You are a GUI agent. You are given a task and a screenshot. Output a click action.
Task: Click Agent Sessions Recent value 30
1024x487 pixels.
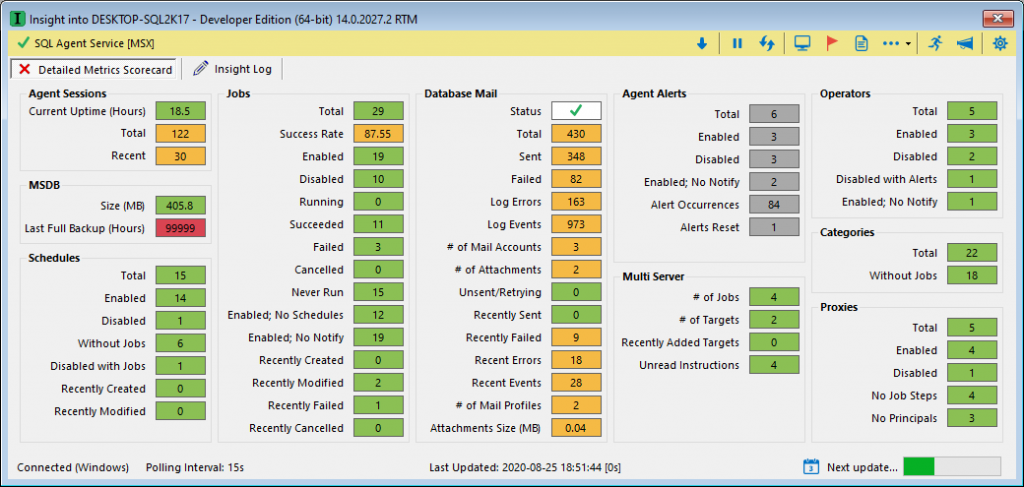click(180, 156)
